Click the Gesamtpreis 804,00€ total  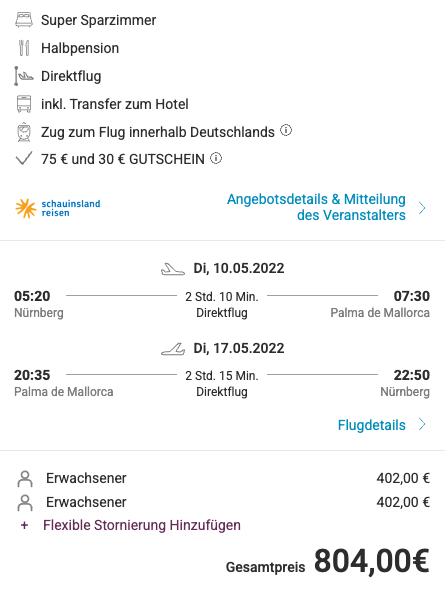[x=328, y=561]
